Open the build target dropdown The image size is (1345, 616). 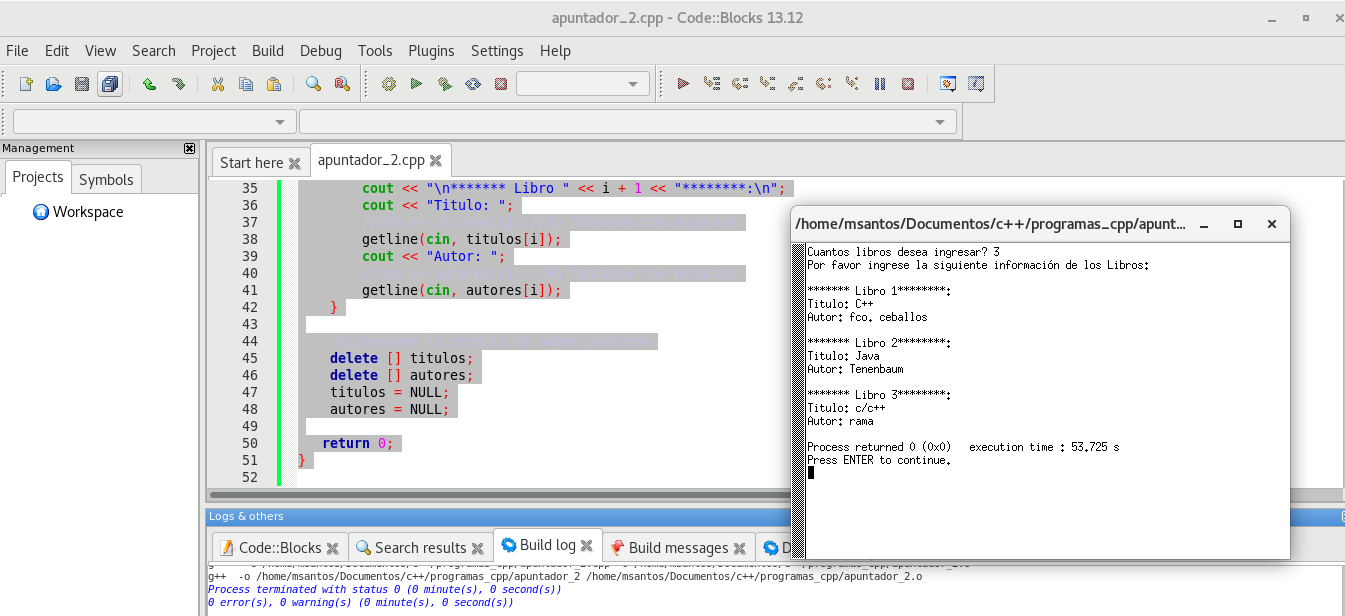coord(583,84)
